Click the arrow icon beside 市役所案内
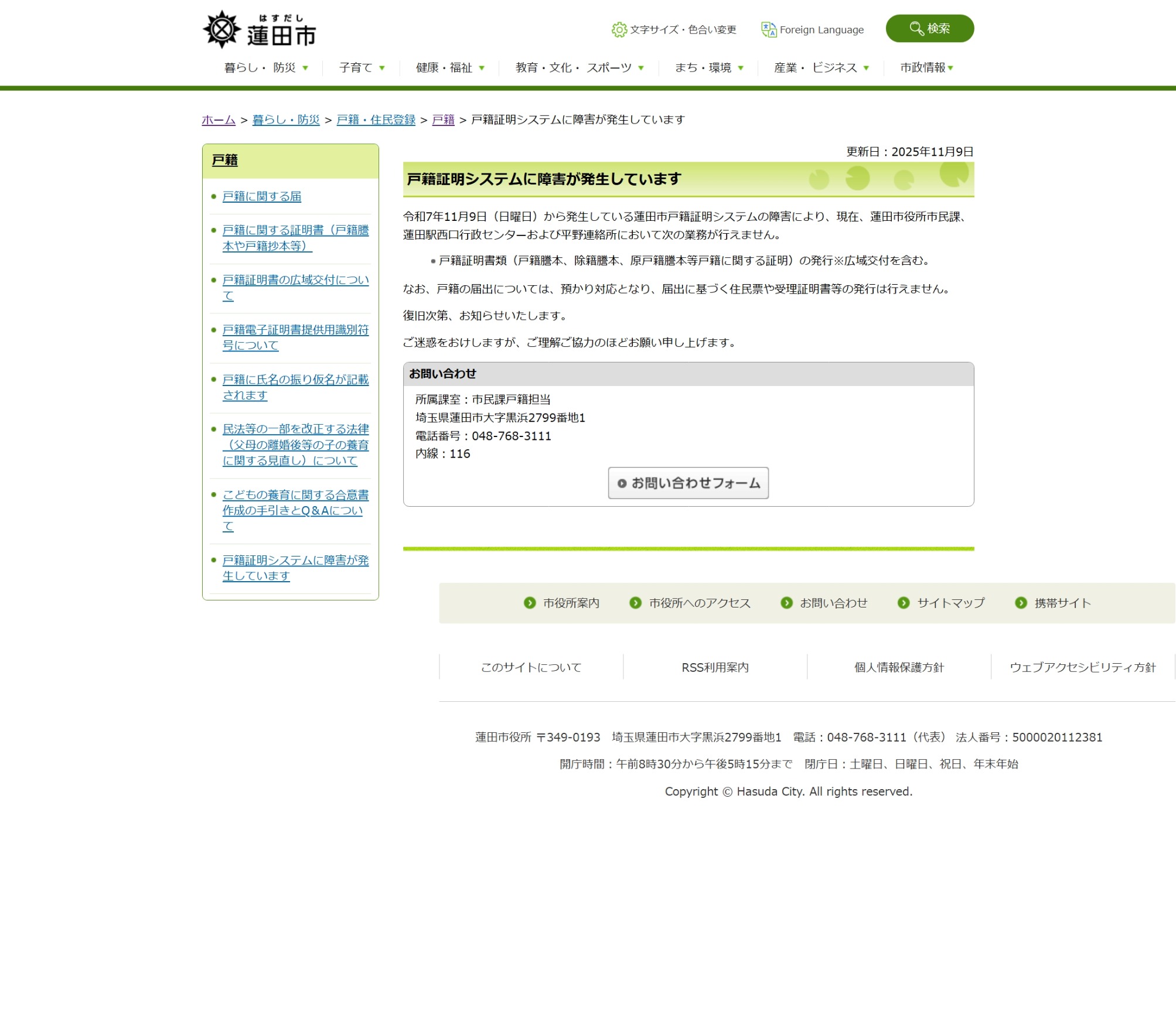The width and height of the screenshot is (1176, 1024). (x=530, y=603)
